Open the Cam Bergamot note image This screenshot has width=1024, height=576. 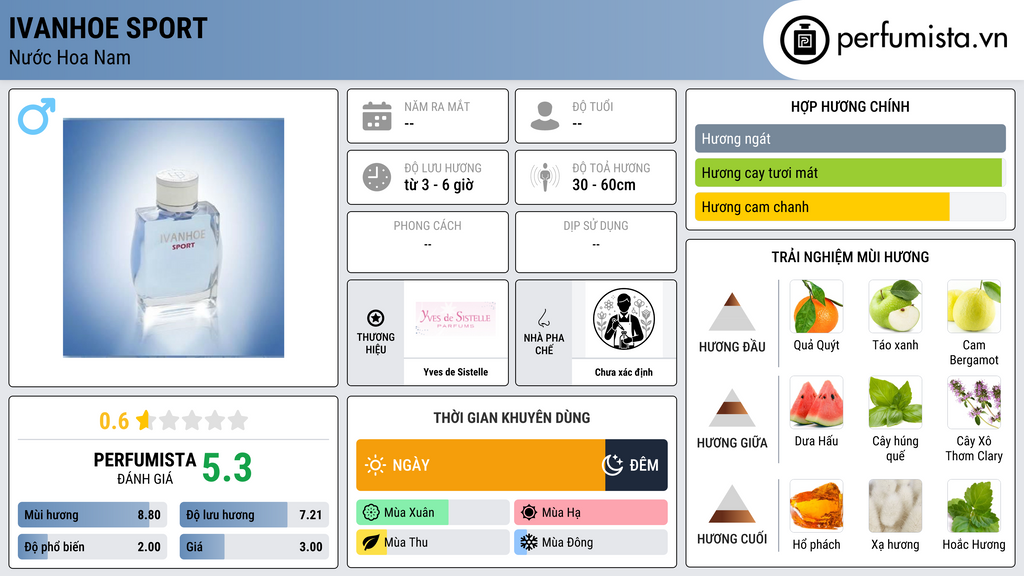click(x=974, y=307)
